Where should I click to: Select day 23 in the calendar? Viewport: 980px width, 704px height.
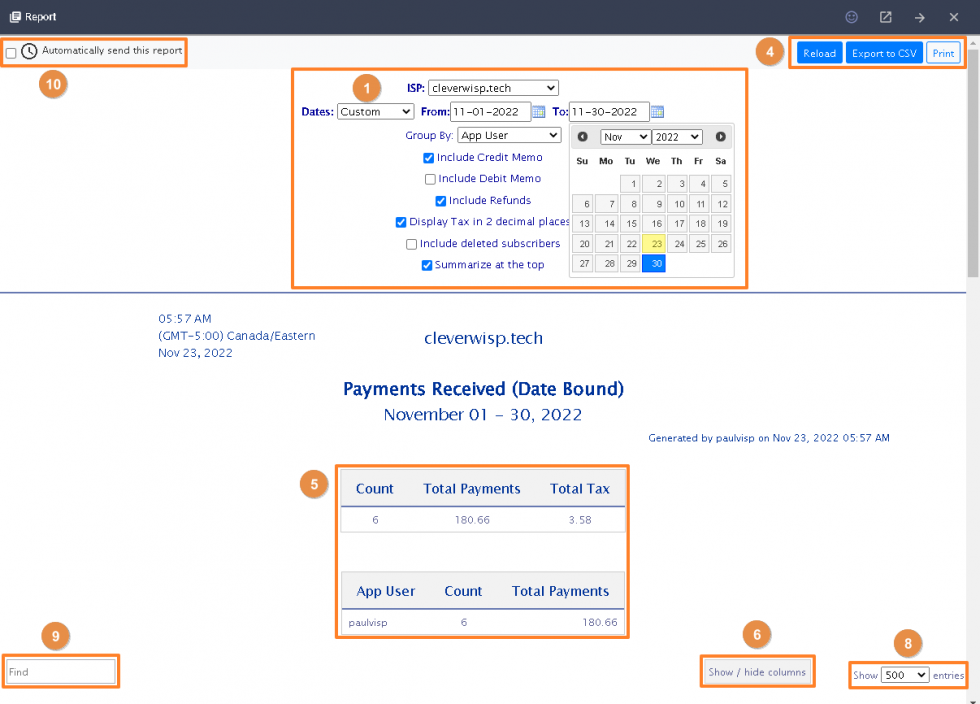pyautogui.click(x=653, y=243)
